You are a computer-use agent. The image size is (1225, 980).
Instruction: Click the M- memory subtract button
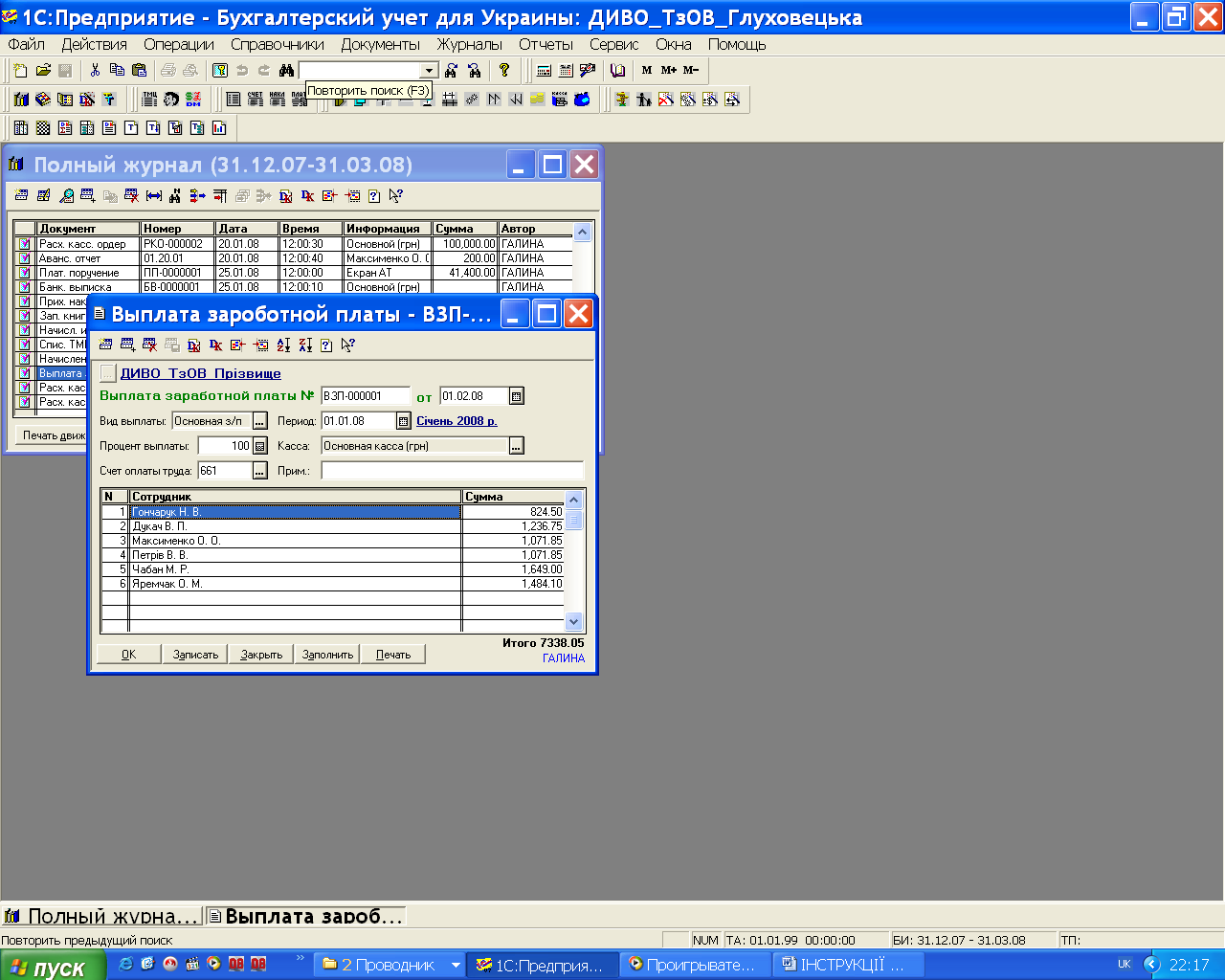691,70
